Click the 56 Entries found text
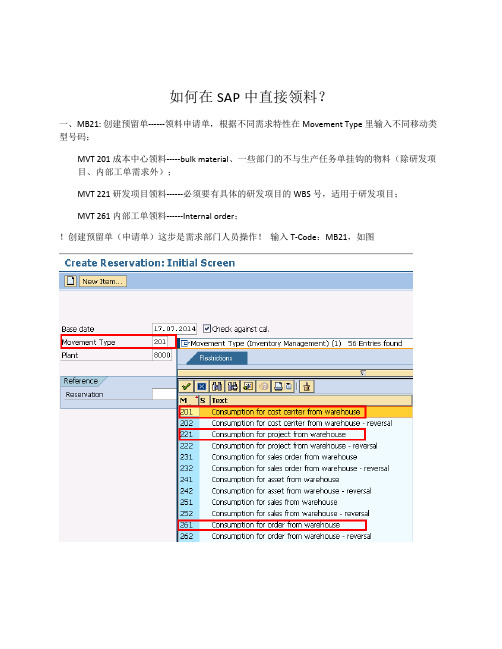 tap(375, 343)
